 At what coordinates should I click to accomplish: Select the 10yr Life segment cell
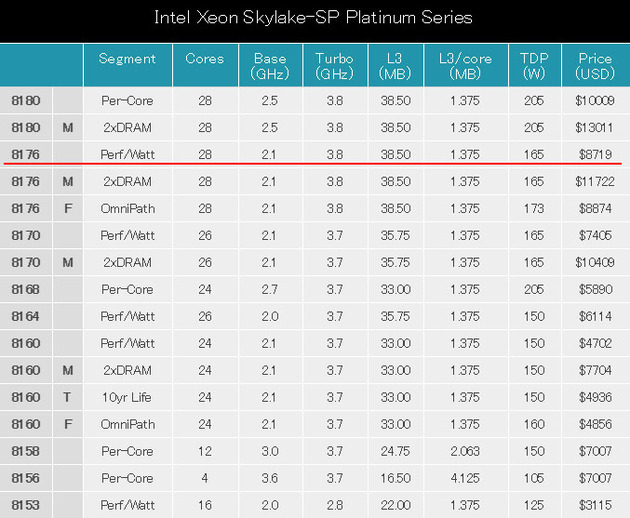(127, 397)
